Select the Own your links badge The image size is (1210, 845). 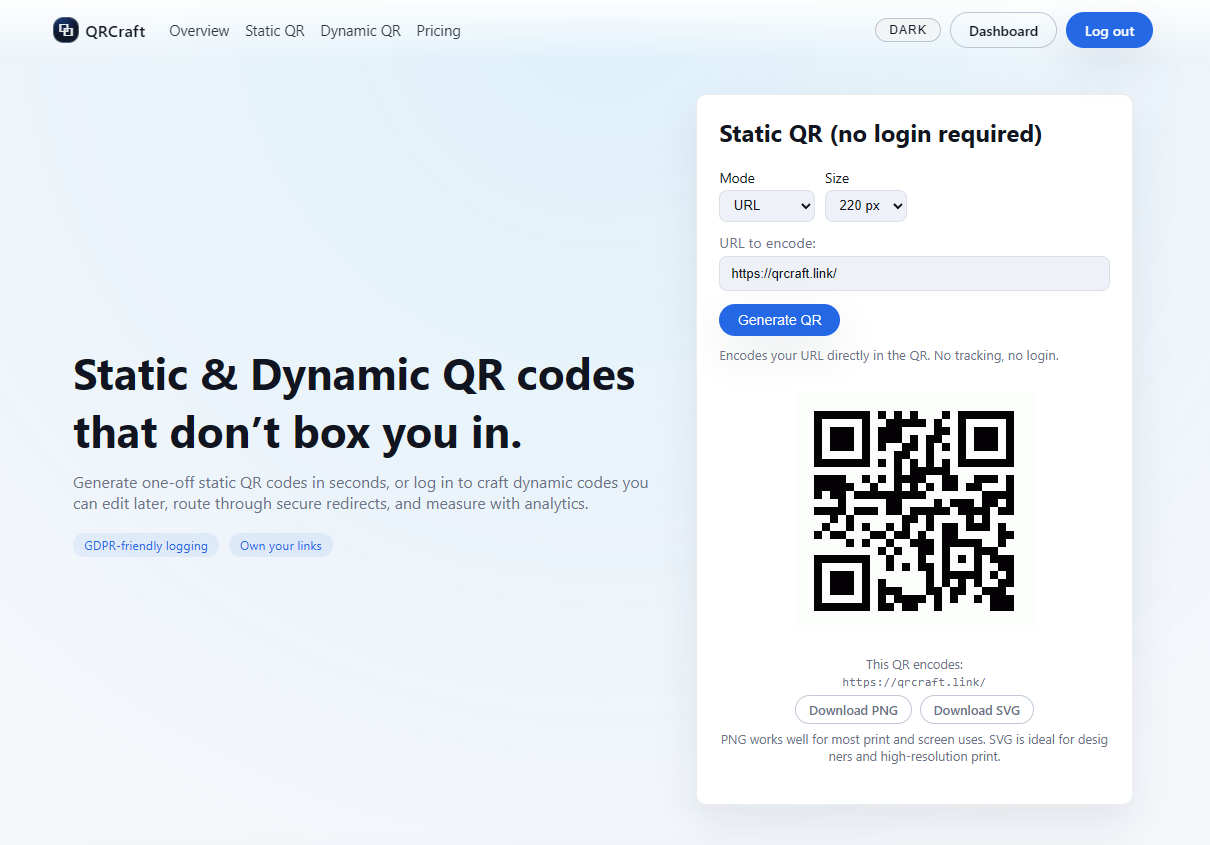[281, 546]
